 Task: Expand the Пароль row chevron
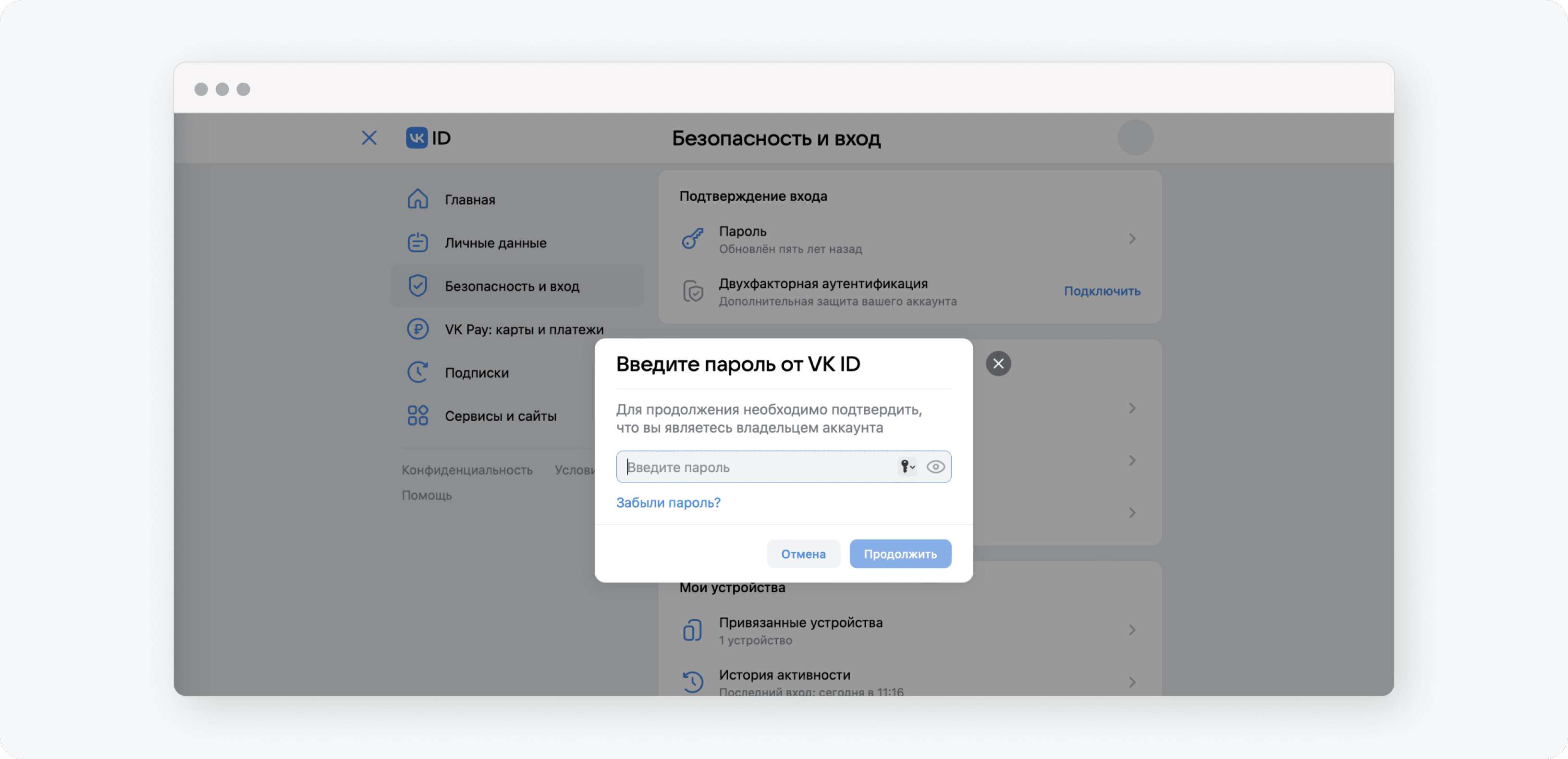1132,239
